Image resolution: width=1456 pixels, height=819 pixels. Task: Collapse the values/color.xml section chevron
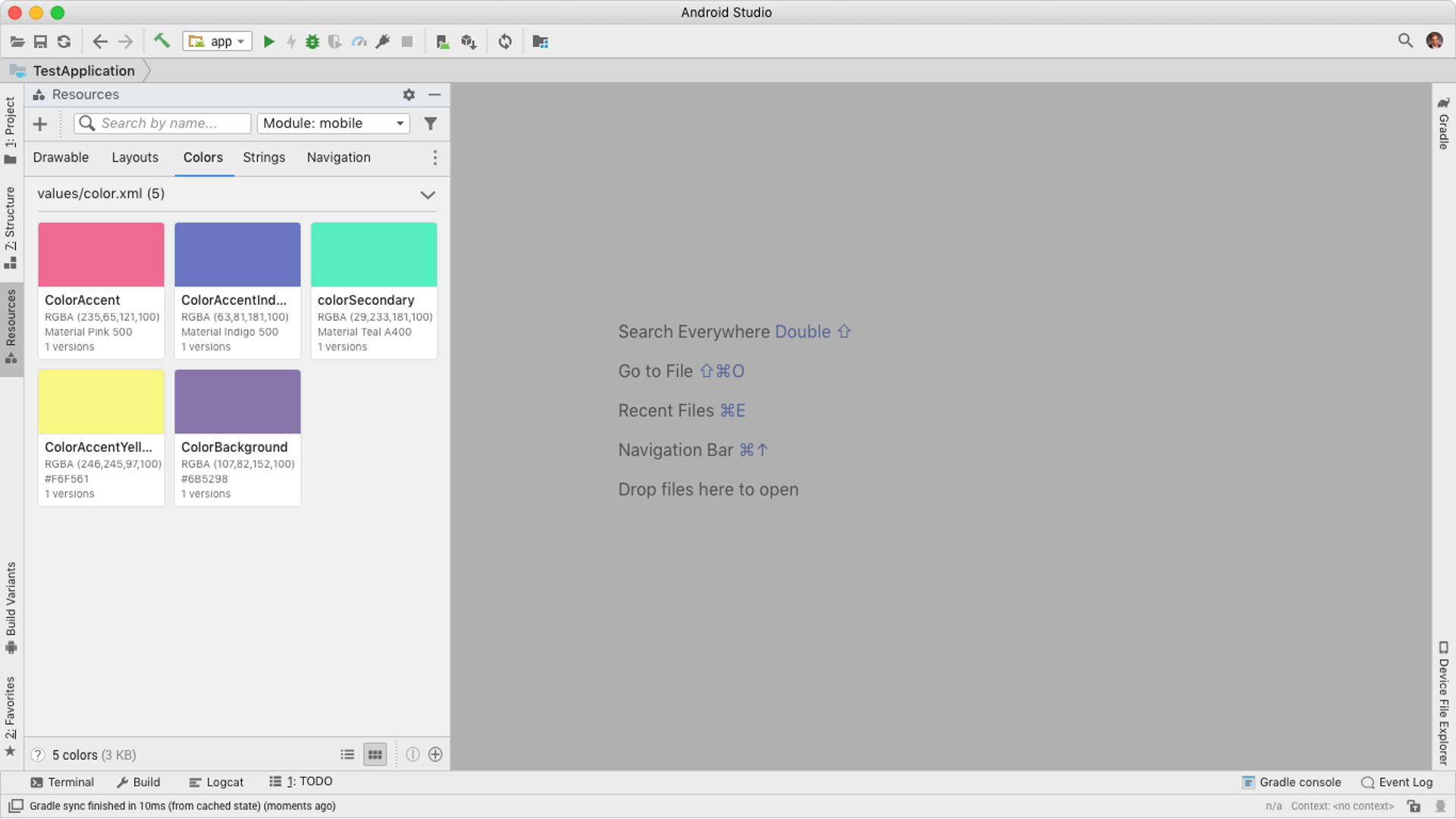pyautogui.click(x=428, y=195)
